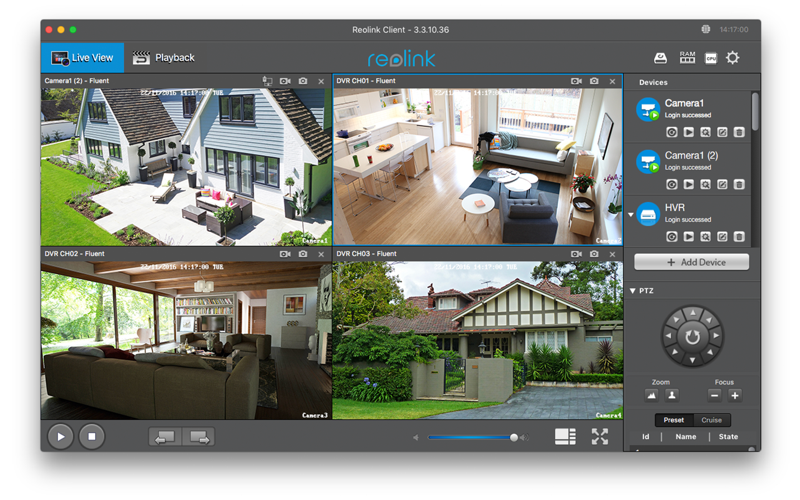The height and width of the screenshot is (500, 800).
Task: Zoom out with the mountain icon
Action: point(652,395)
